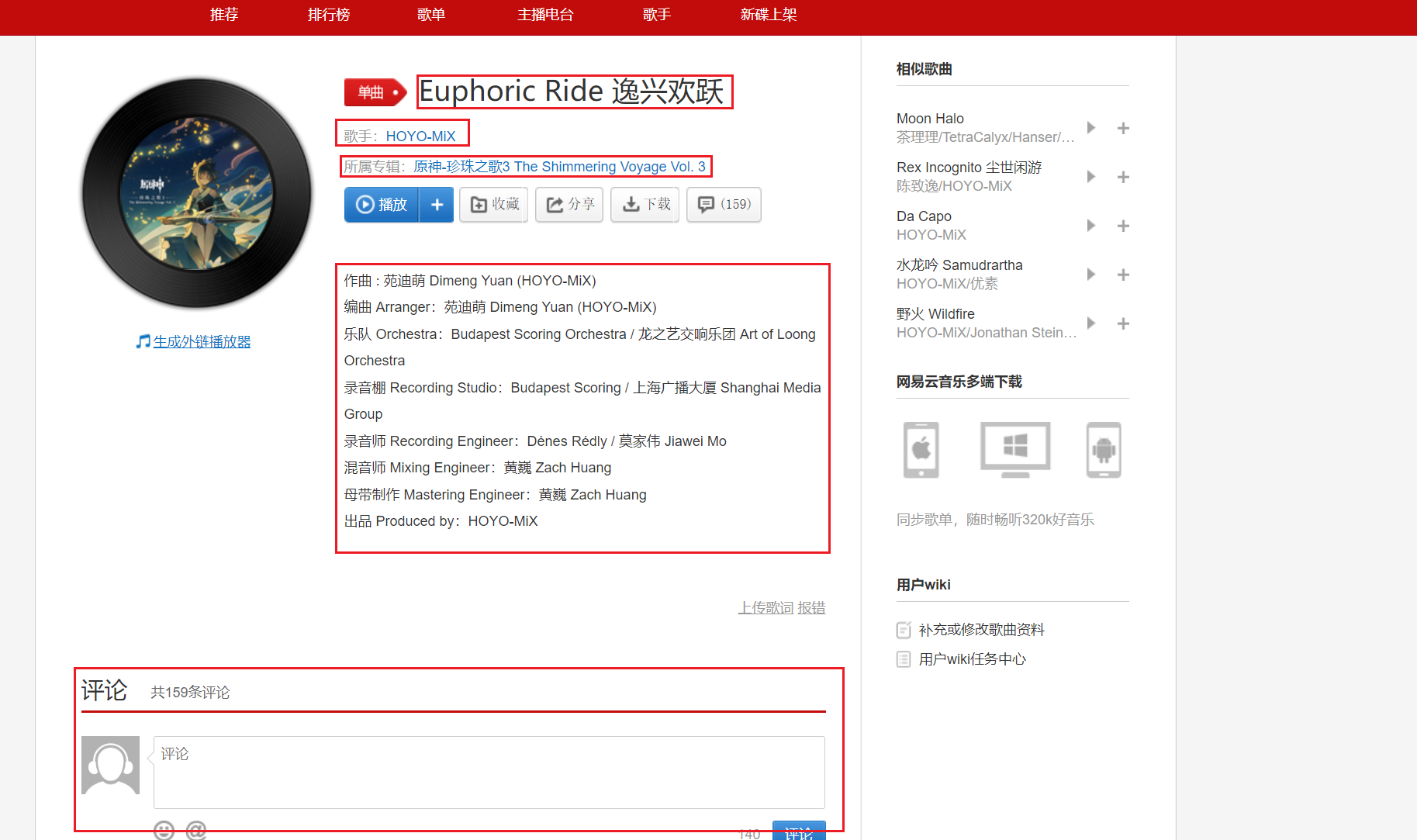This screenshot has width=1417, height=840.
Task: Open the 排行榜 tab
Action: click(x=329, y=15)
